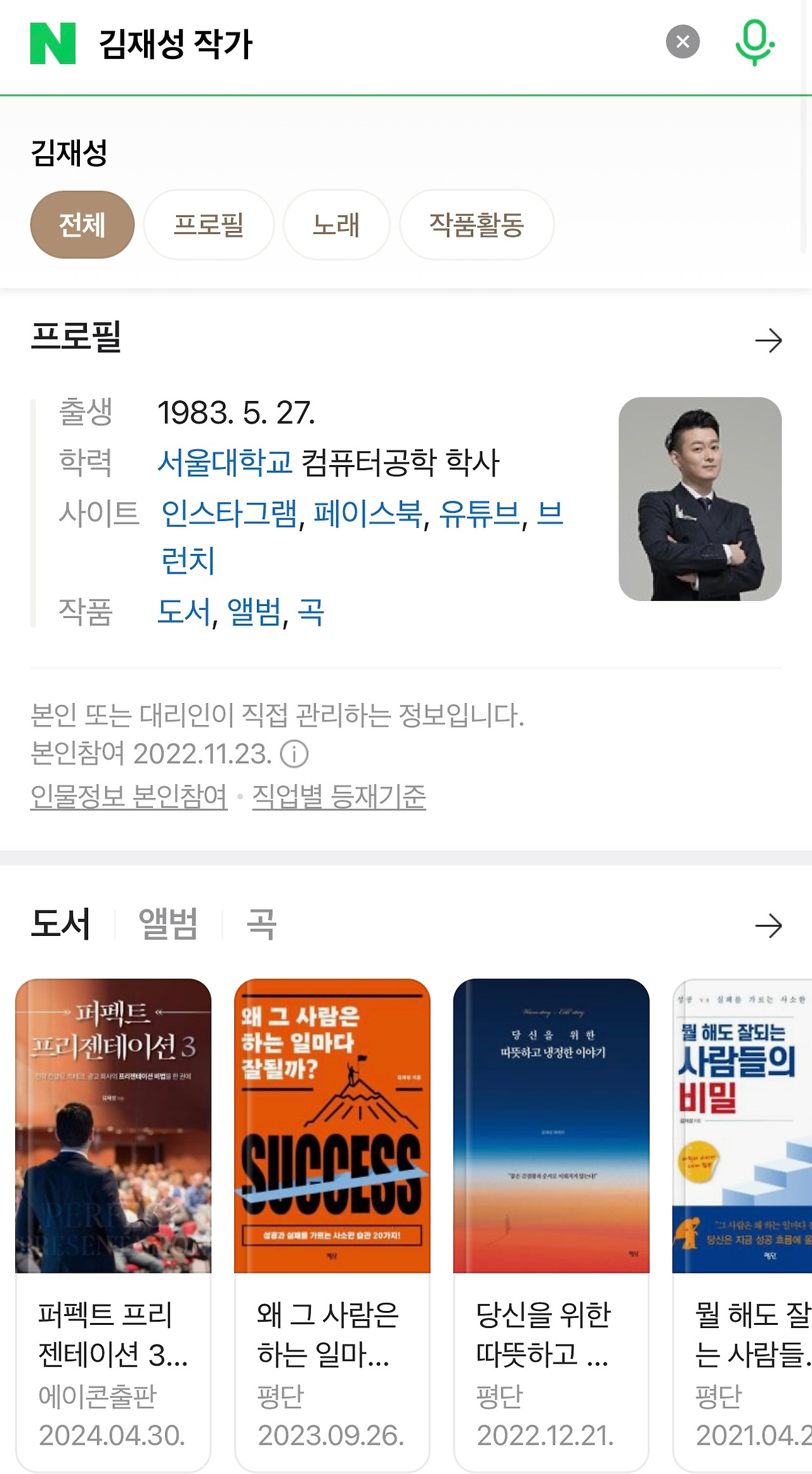The height and width of the screenshot is (1474, 812).
Task: Switch to the 곡 tab
Action: pos(261,924)
